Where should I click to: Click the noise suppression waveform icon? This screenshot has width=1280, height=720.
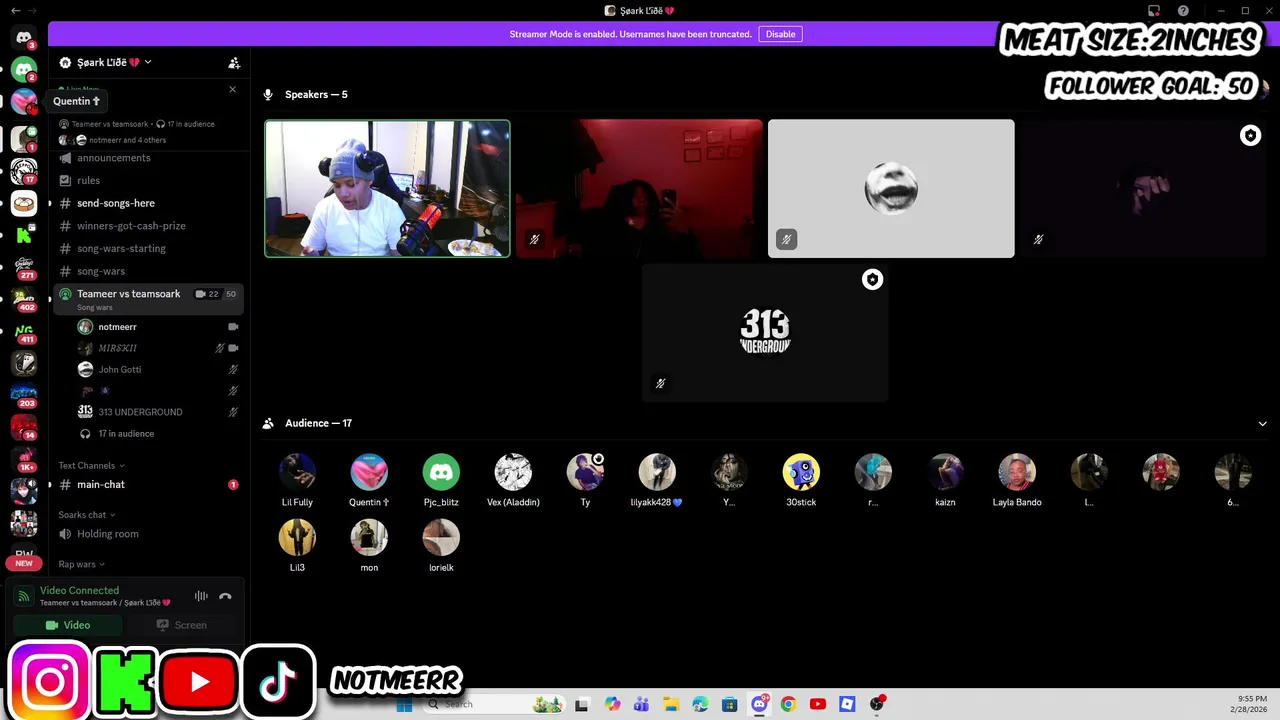click(x=201, y=596)
